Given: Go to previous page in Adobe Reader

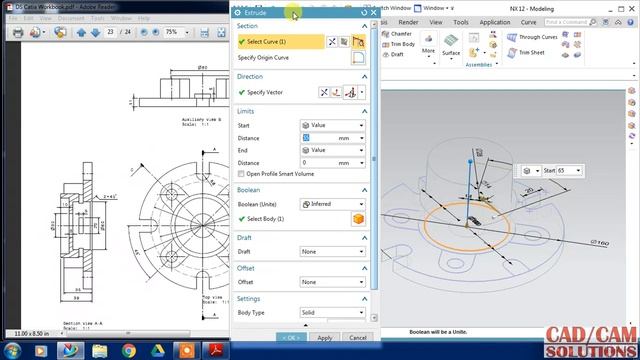Looking at the screenshot, I should [81, 33].
